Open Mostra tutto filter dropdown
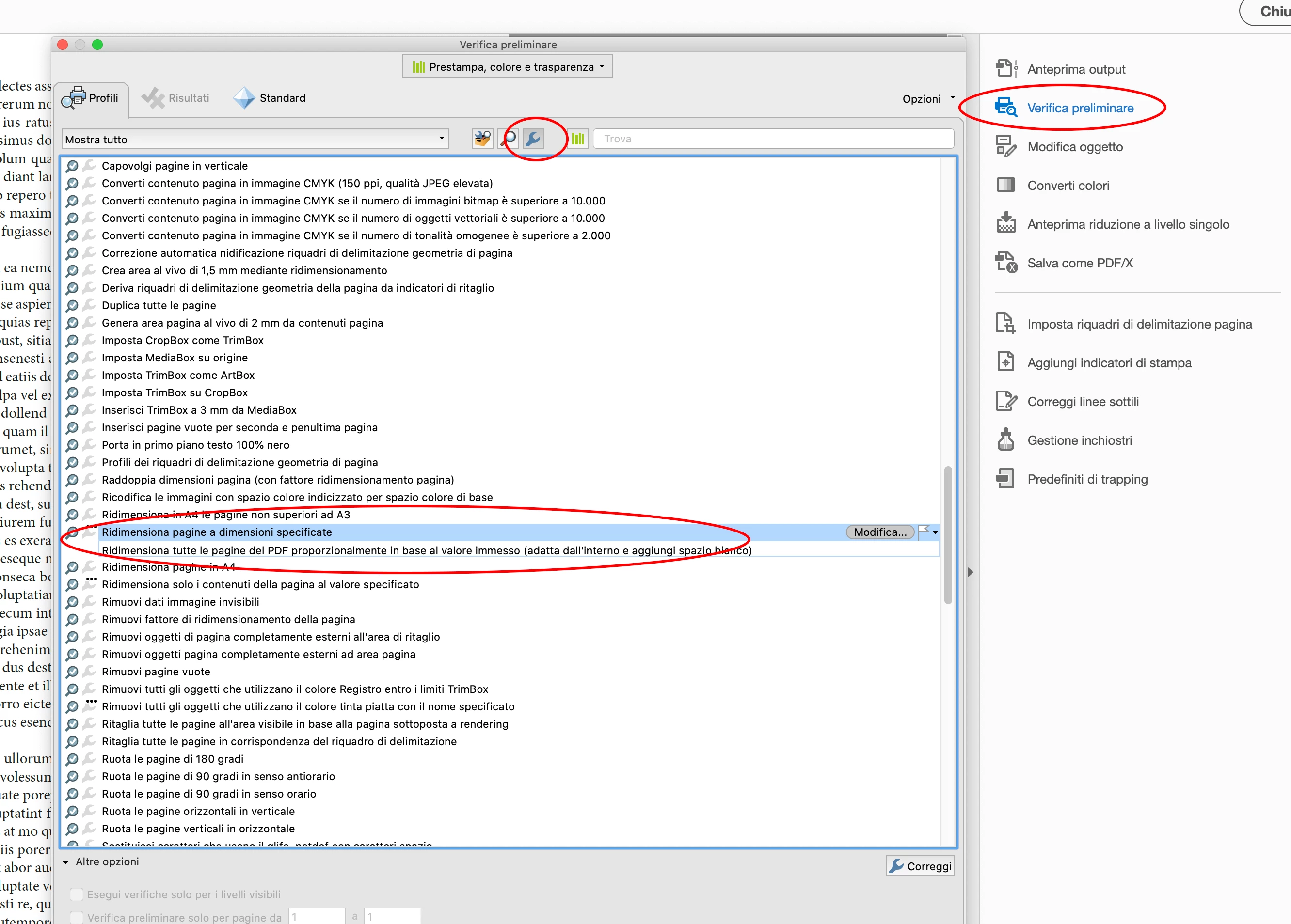This screenshot has width=1291, height=924. [x=255, y=139]
